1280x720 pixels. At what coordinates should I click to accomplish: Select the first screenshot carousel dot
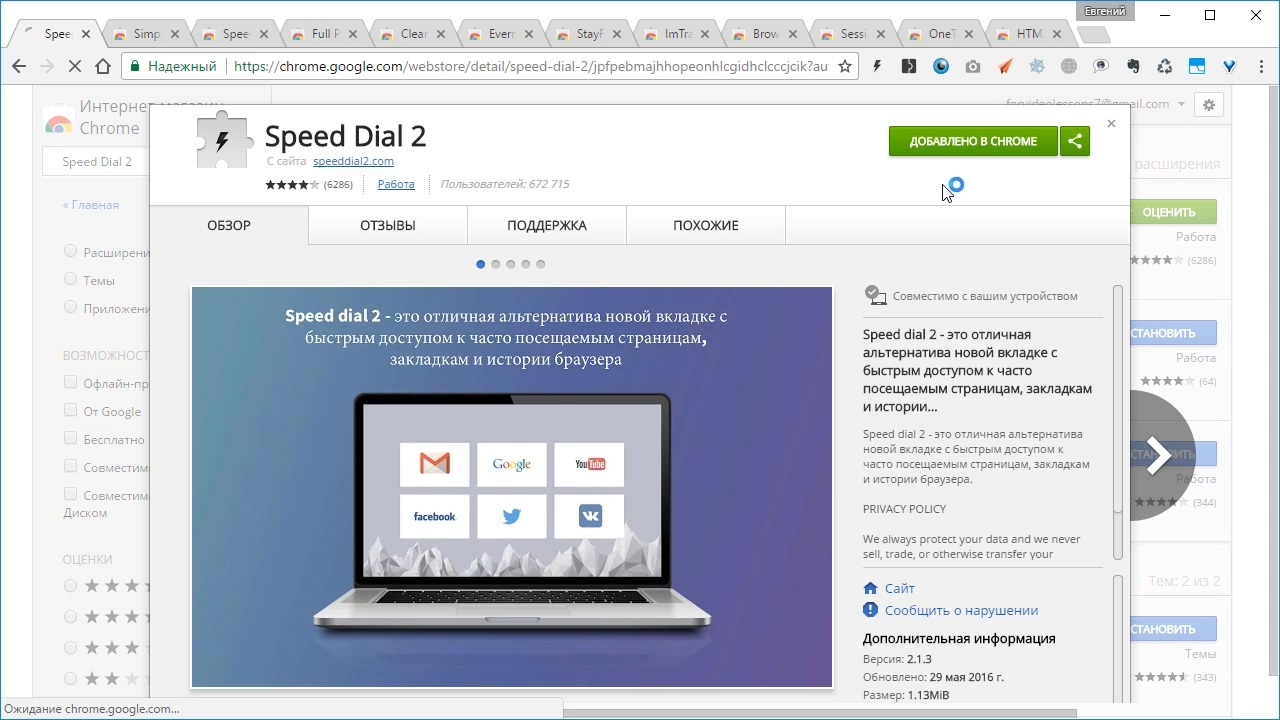coord(481,264)
